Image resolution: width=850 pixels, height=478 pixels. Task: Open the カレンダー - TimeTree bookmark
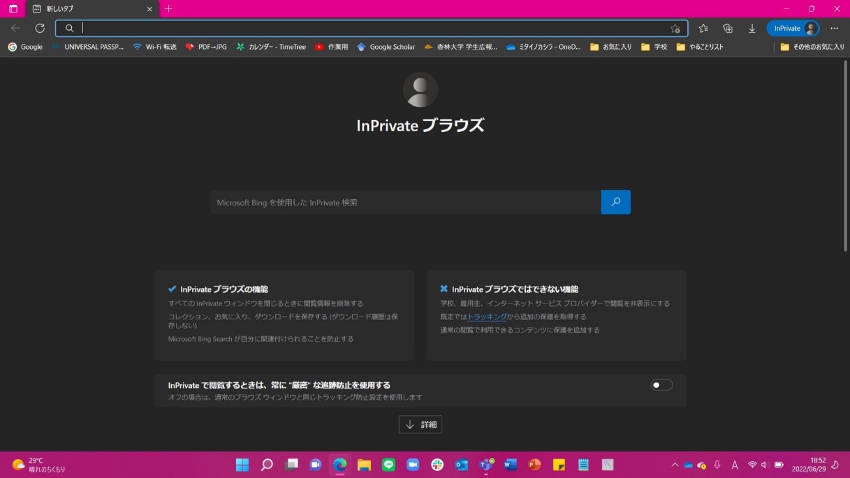[x=271, y=47]
